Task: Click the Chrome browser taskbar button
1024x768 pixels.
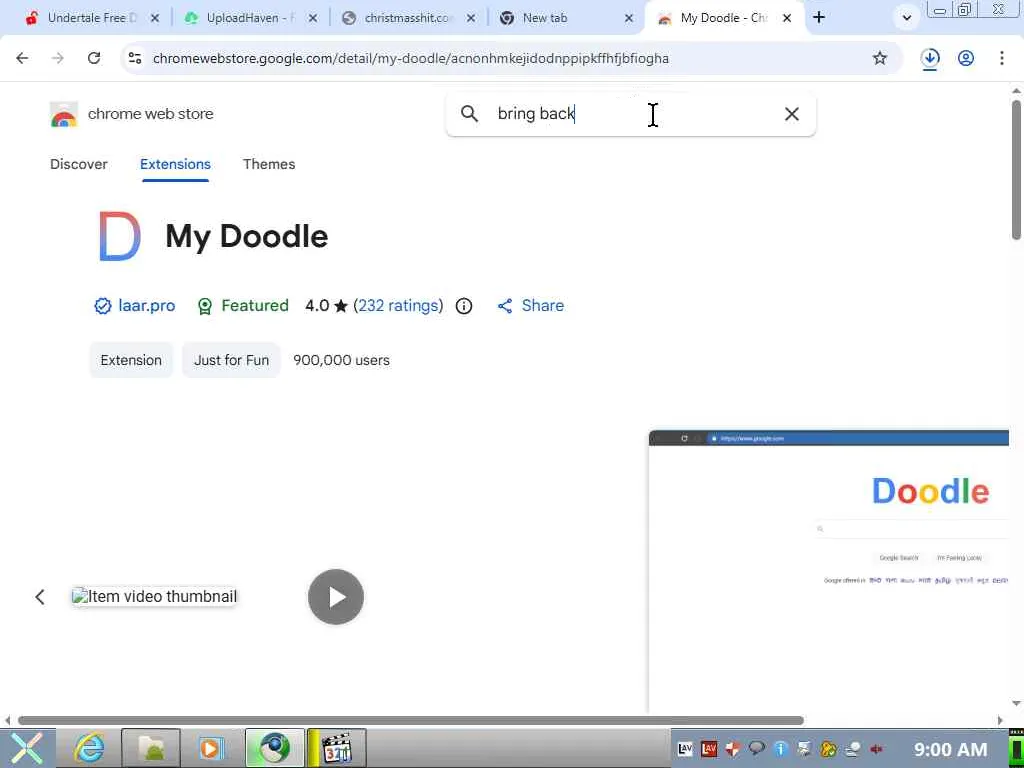Action: [x=274, y=748]
